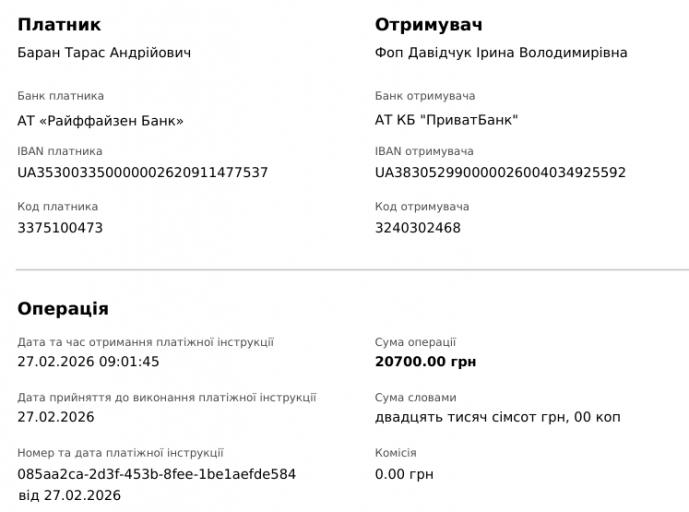Click the Отримувач section heading
Viewport: 689px width, 512px height.
[429, 25]
